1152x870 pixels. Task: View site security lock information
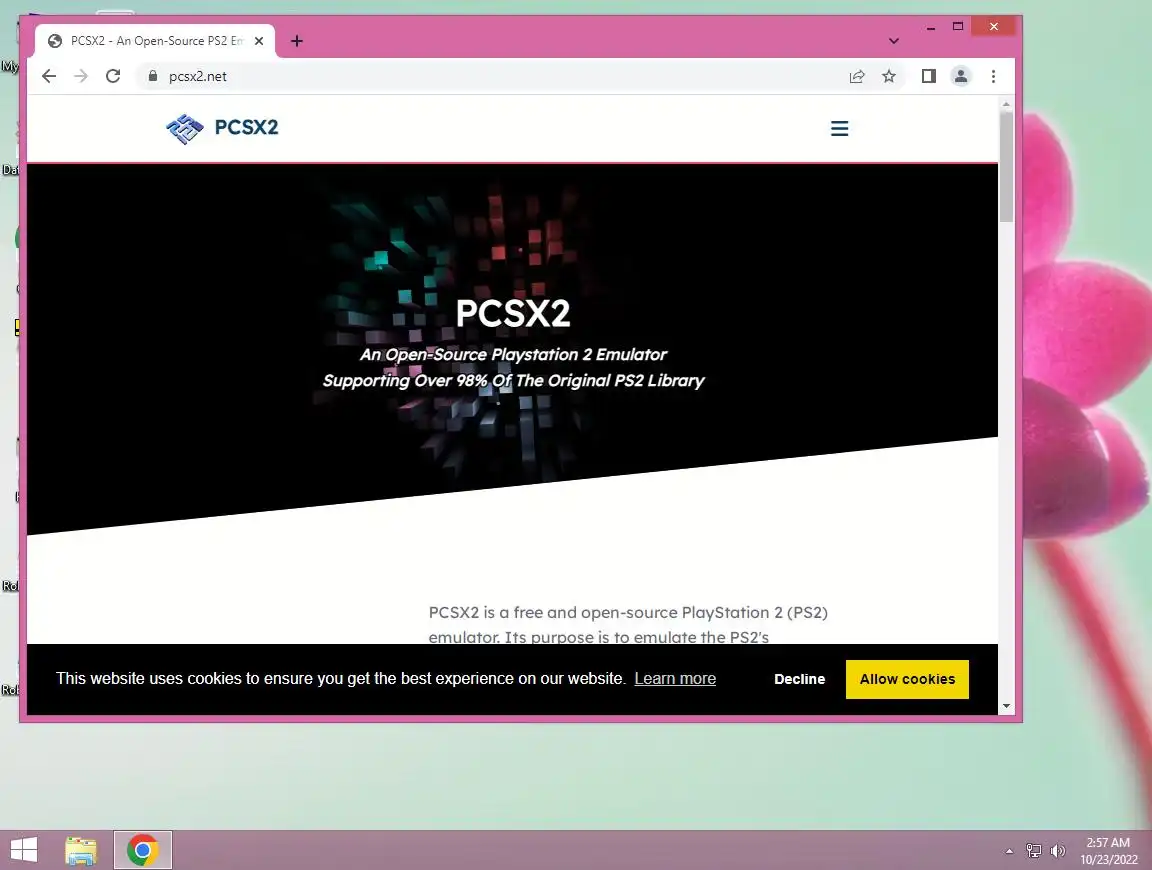click(153, 76)
